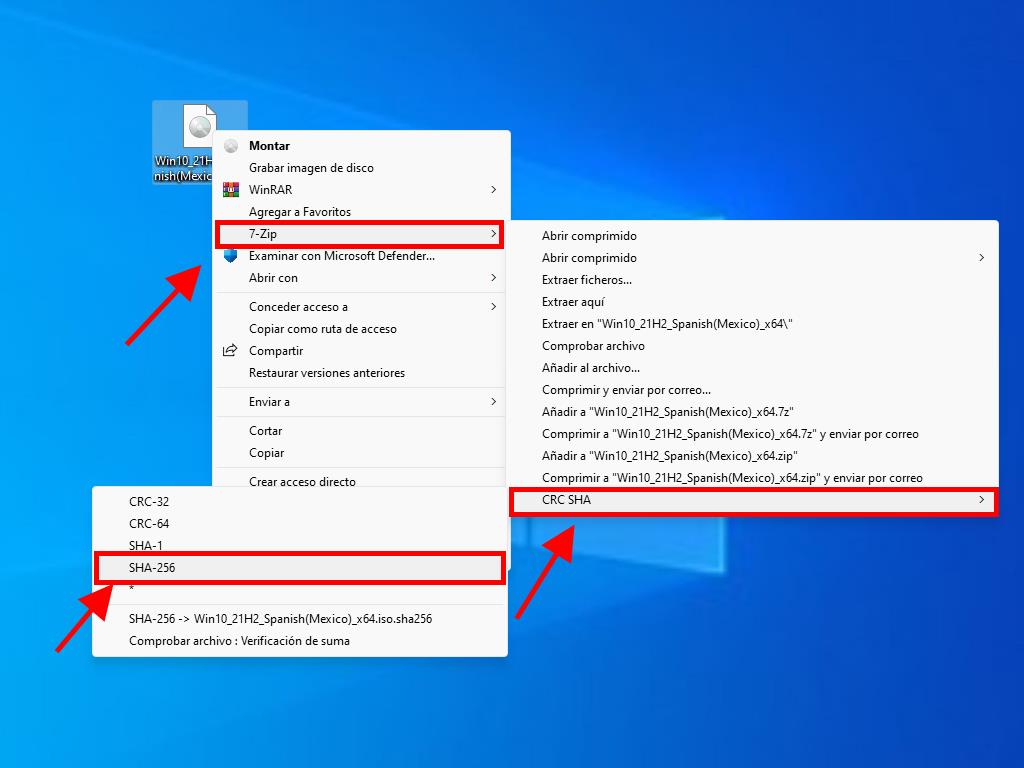
Task: Click Comprobar archivo in 7-Zip menu
Action: click(x=593, y=346)
